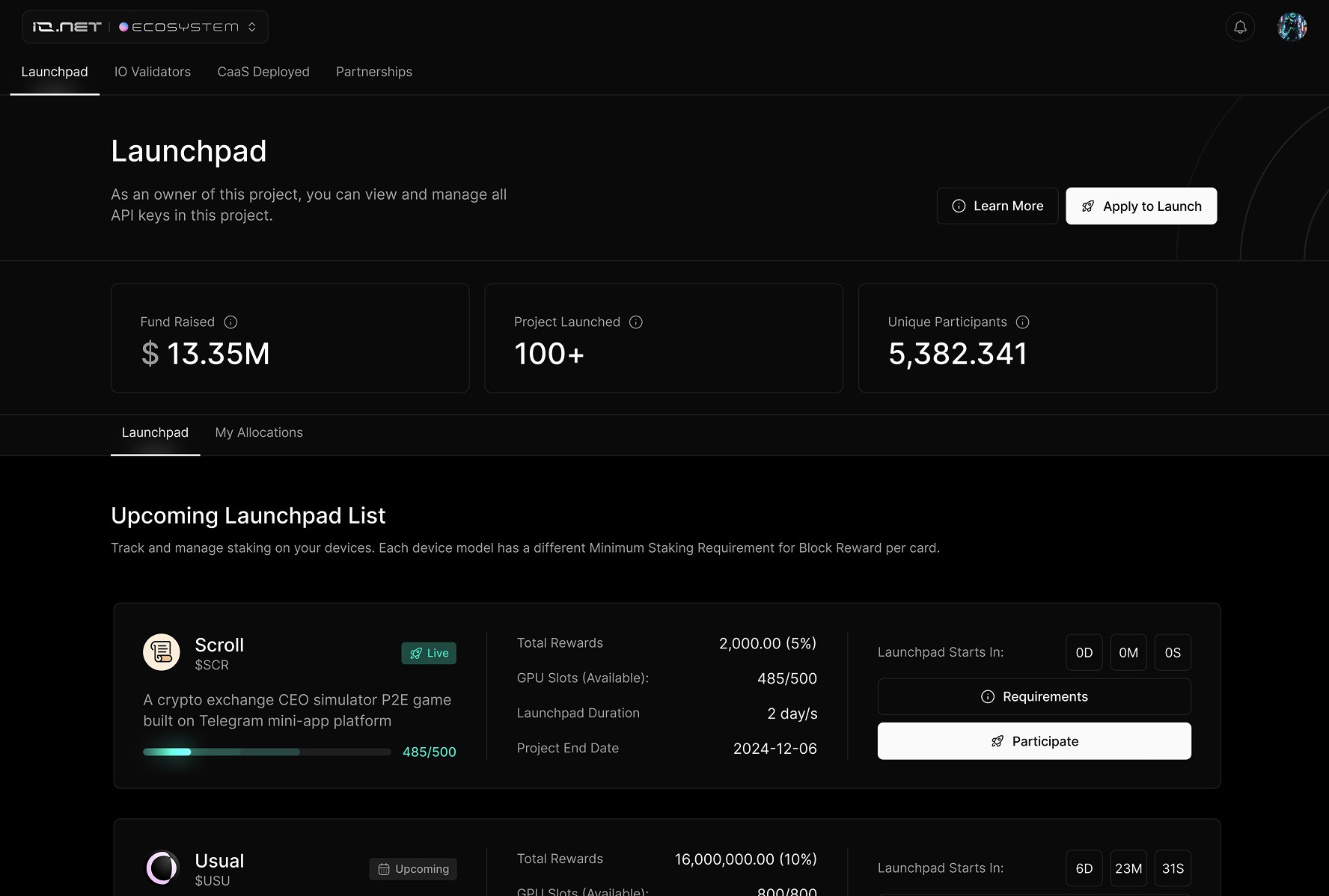Go to the Partnerships tab
Image resolution: width=1329 pixels, height=896 pixels.
pos(374,72)
